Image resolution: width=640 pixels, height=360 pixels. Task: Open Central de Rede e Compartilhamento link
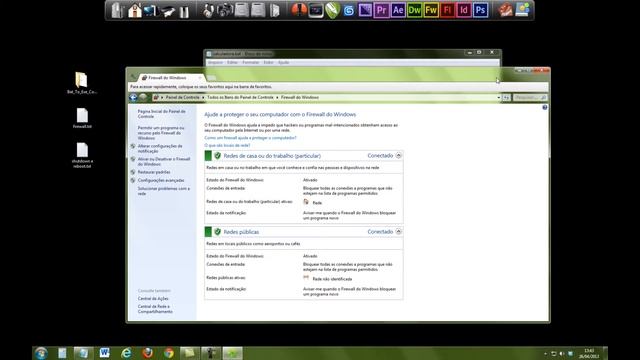click(x=155, y=309)
